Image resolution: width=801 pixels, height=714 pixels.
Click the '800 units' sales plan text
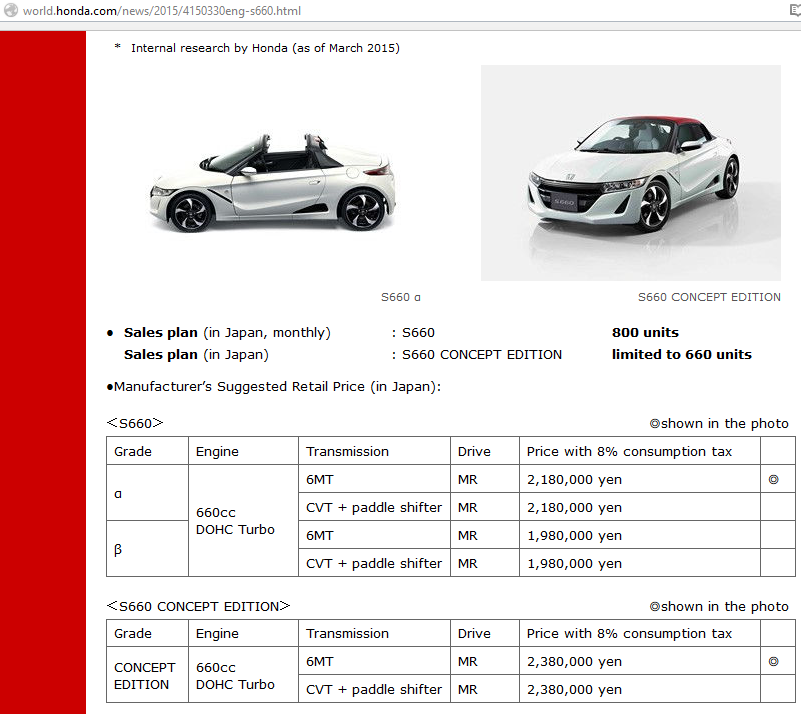(645, 332)
